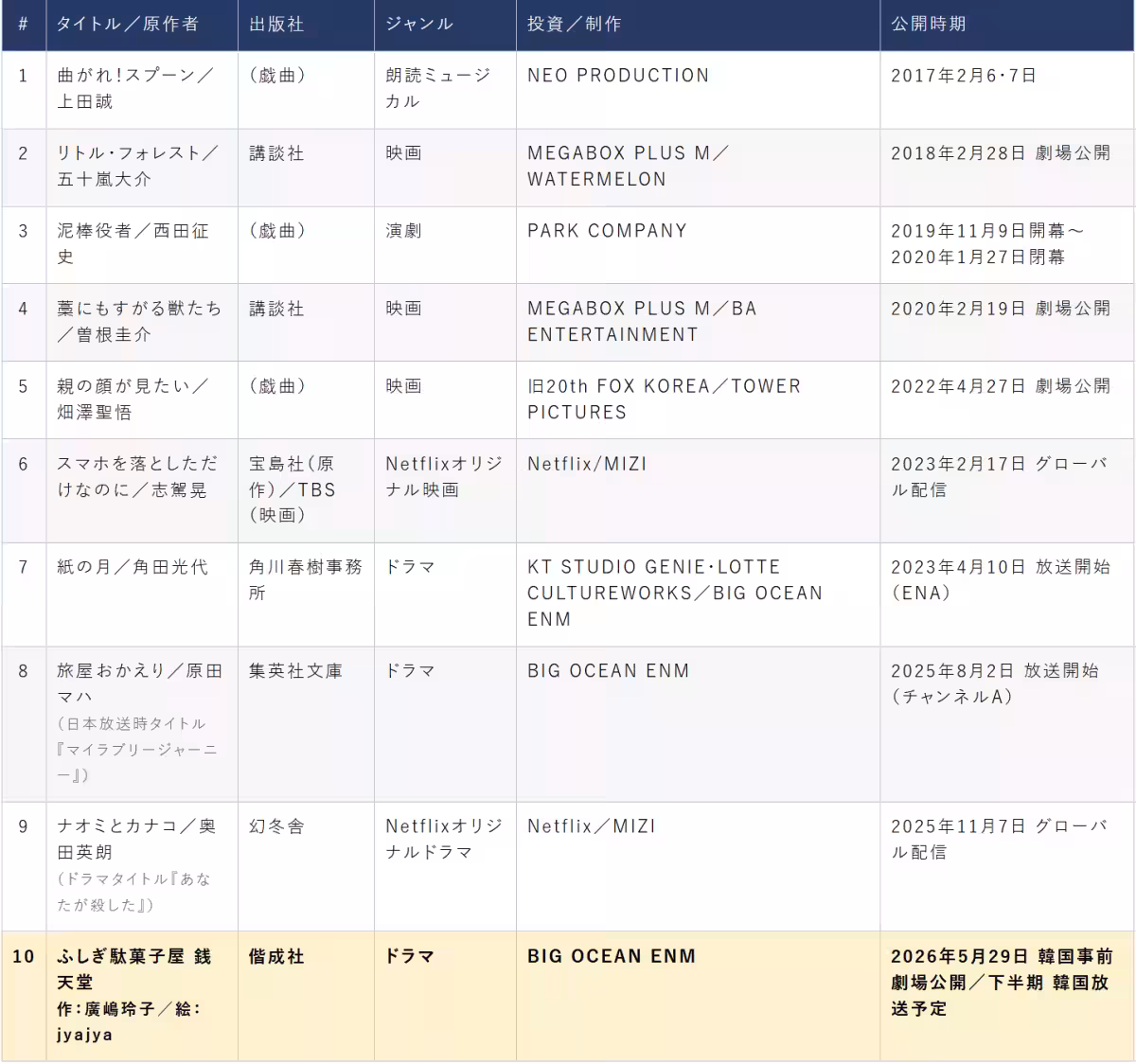Select title リトル･フォレスト／五十嵐大介

[138, 166]
